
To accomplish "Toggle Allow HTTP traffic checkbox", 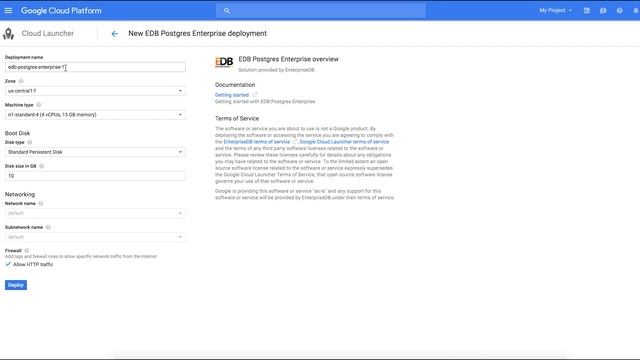I will pyautogui.click(x=8, y=264).
